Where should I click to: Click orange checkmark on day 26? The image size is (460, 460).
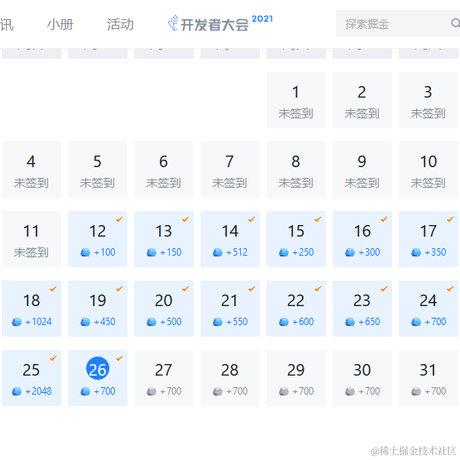(119, 358)
